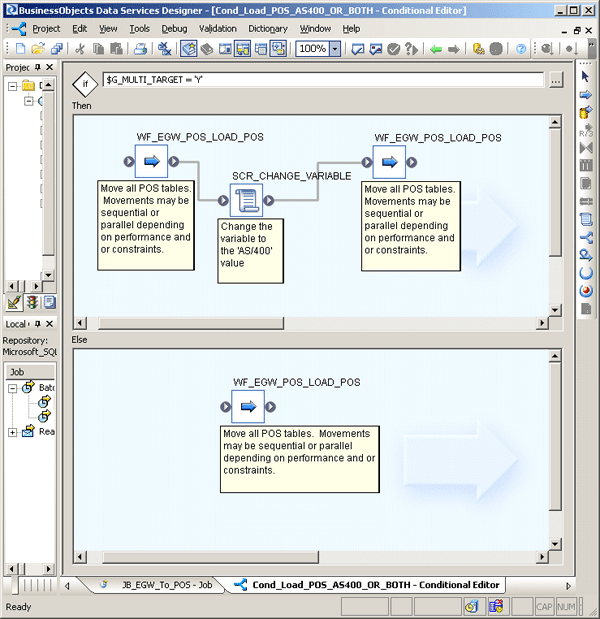Click the if condition expression field
The height and width of the screenshot is (619, 600).
point(320,79)
